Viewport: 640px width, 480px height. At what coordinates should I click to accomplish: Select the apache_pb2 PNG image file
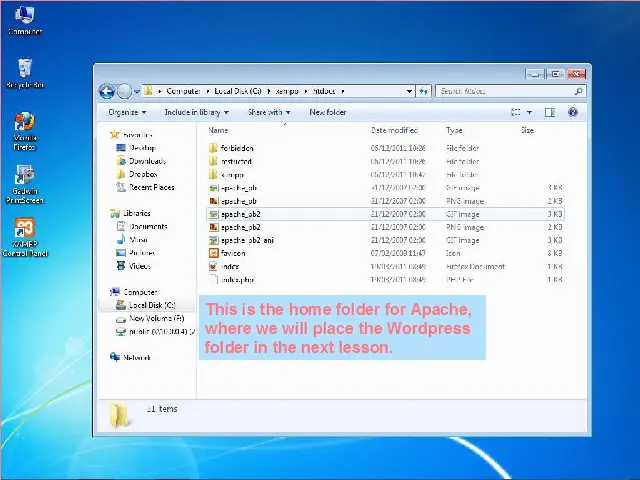pyautogui.click(x=385, y=227)
